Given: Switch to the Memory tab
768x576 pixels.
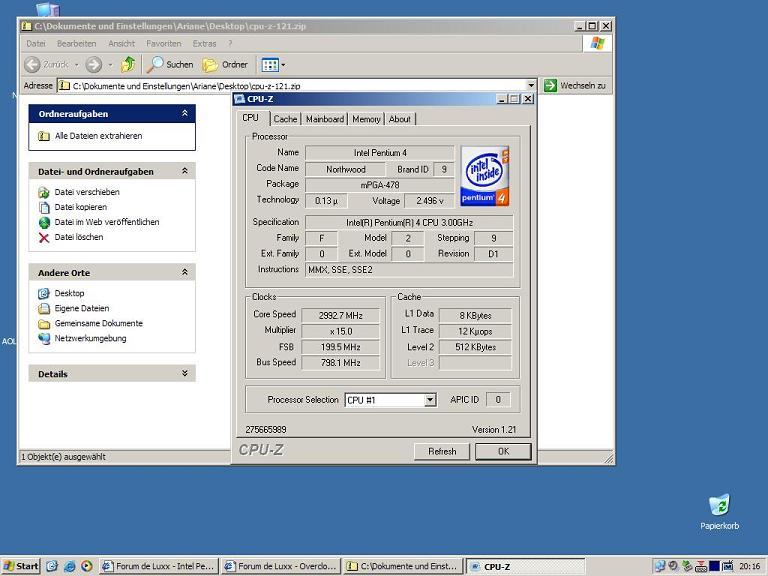Looking at the screenshot, I should [366, 119].
